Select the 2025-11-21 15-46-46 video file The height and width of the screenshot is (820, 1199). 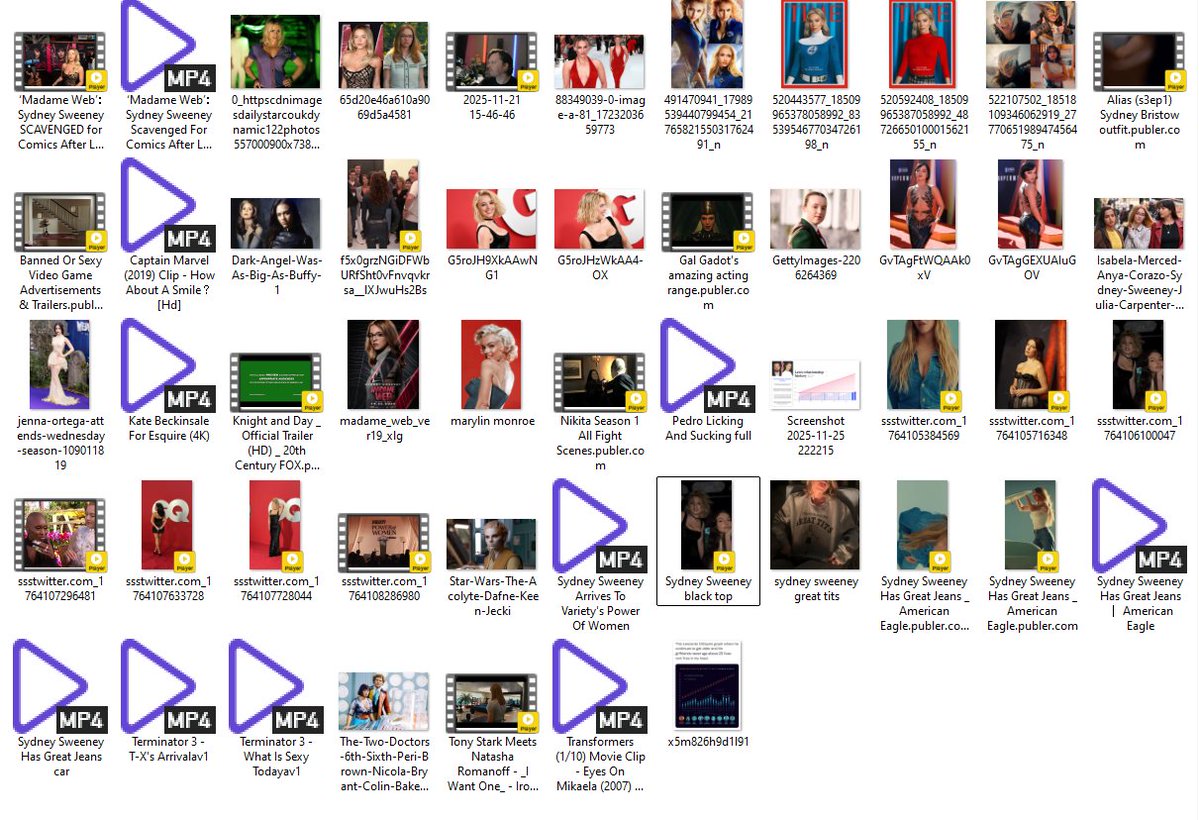[x=492, y=62]
